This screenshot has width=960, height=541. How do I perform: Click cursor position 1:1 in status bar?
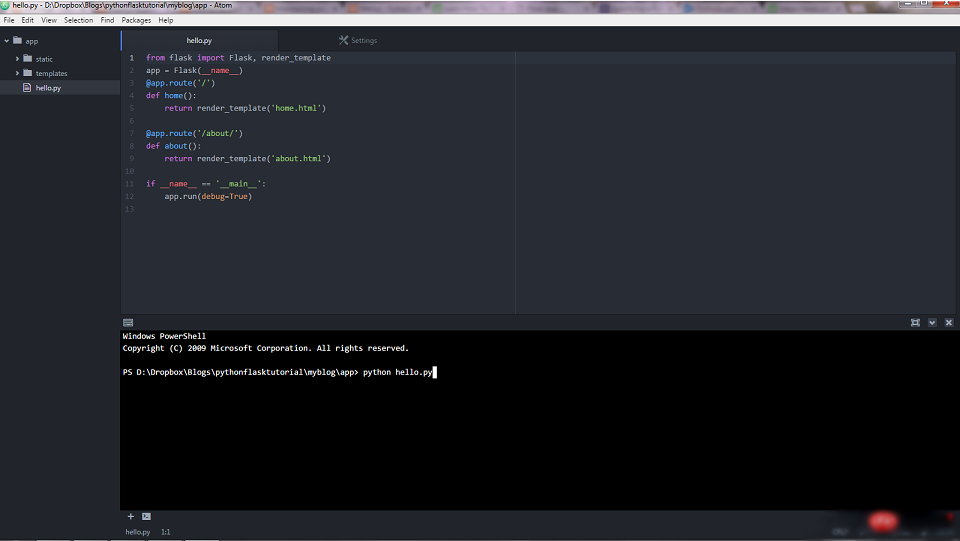pos(165,532)
